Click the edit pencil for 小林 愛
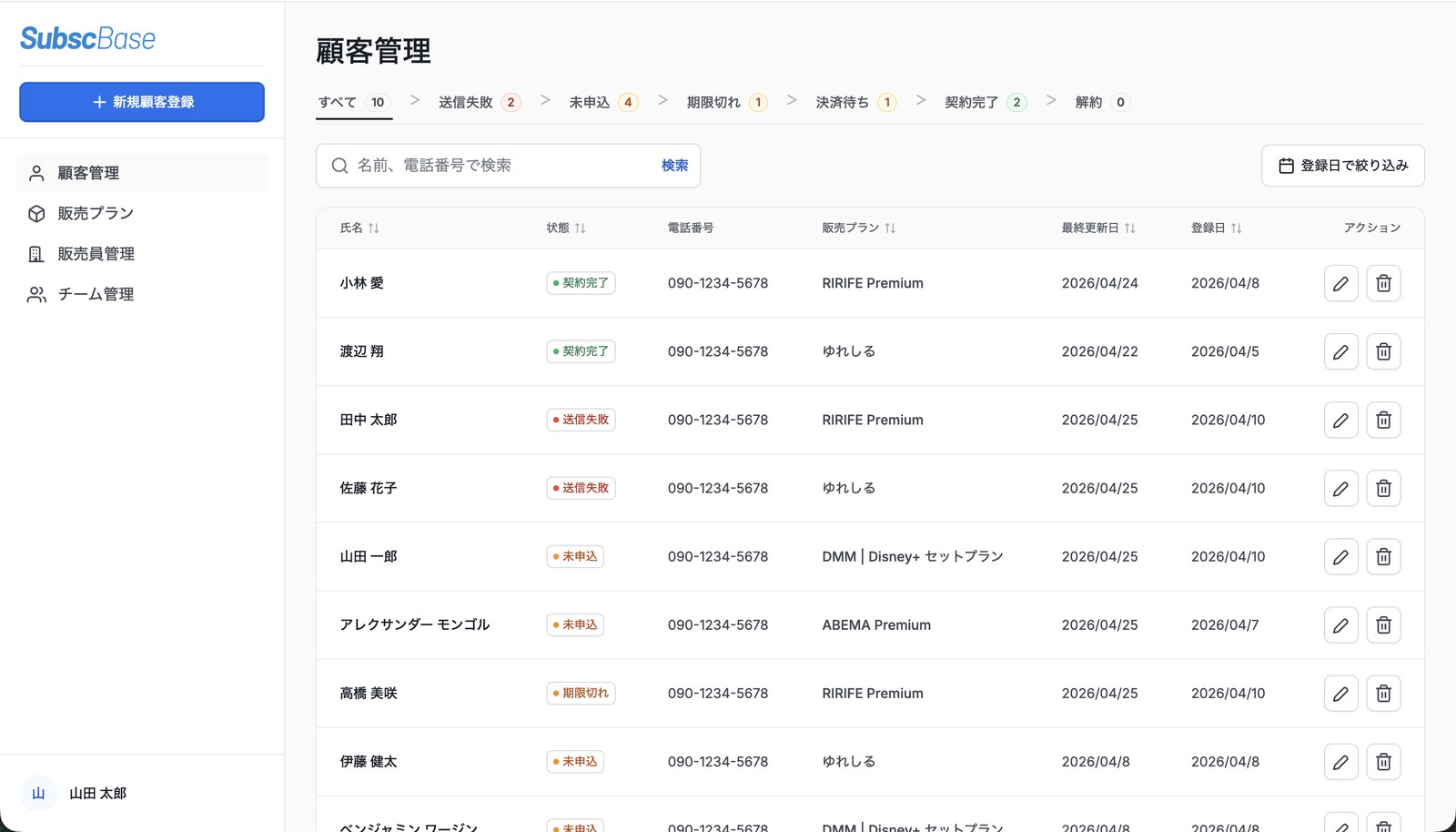 point(1340,283)
